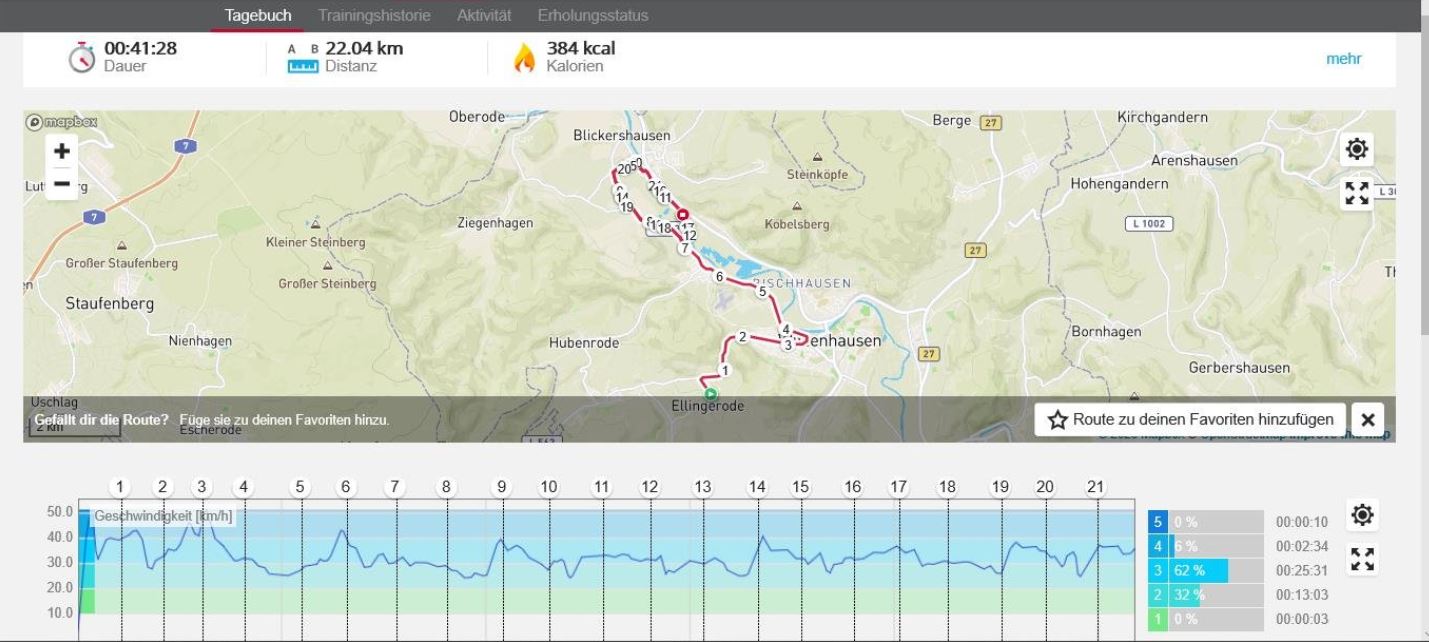
Task: Switch to the Trainingshistorie tab
Action: pyautogui.click(x=374, y=16)
